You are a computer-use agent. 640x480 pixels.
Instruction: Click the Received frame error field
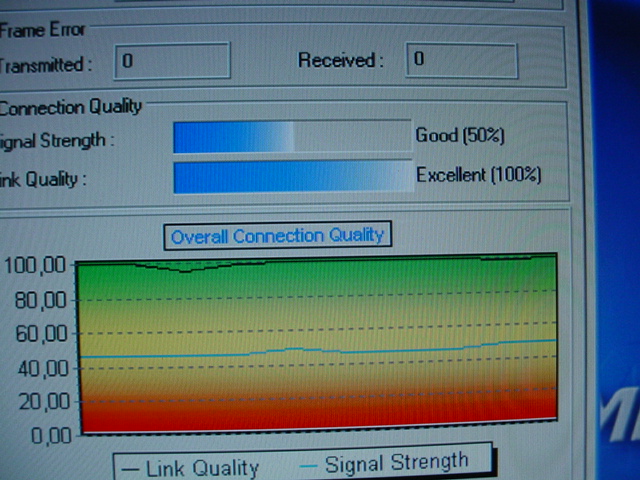coord(462,60)
